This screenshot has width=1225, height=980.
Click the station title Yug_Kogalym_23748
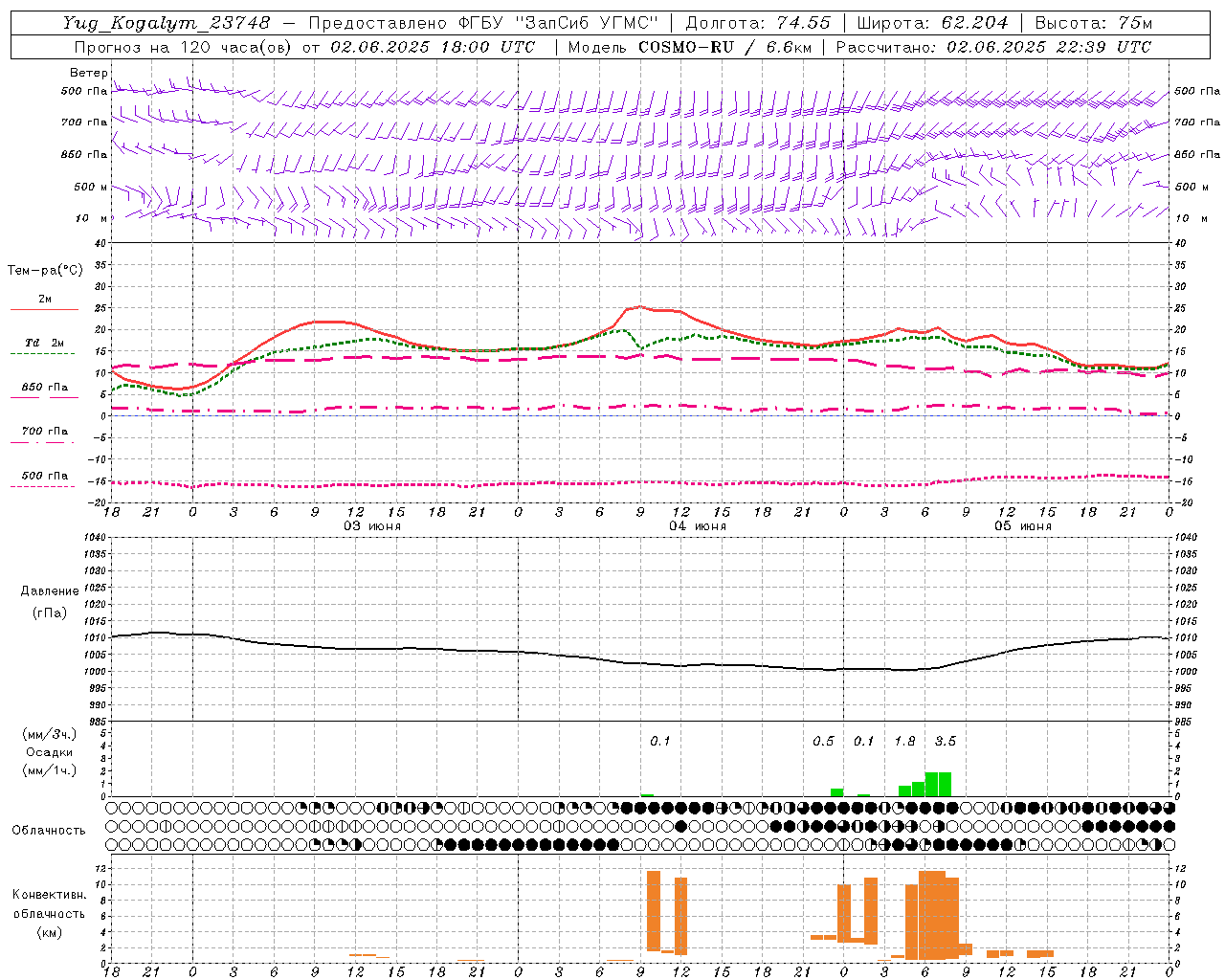(166, 23)
